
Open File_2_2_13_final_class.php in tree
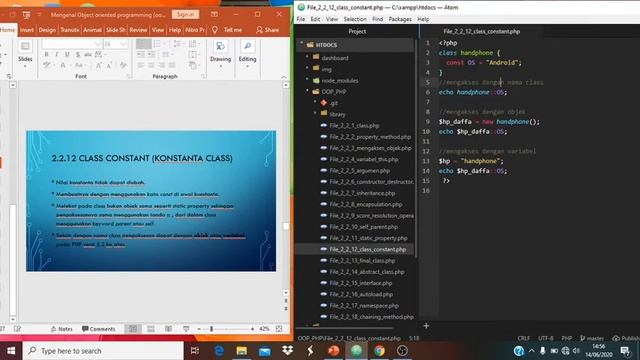pyautogui.click(x=362, y=260)
